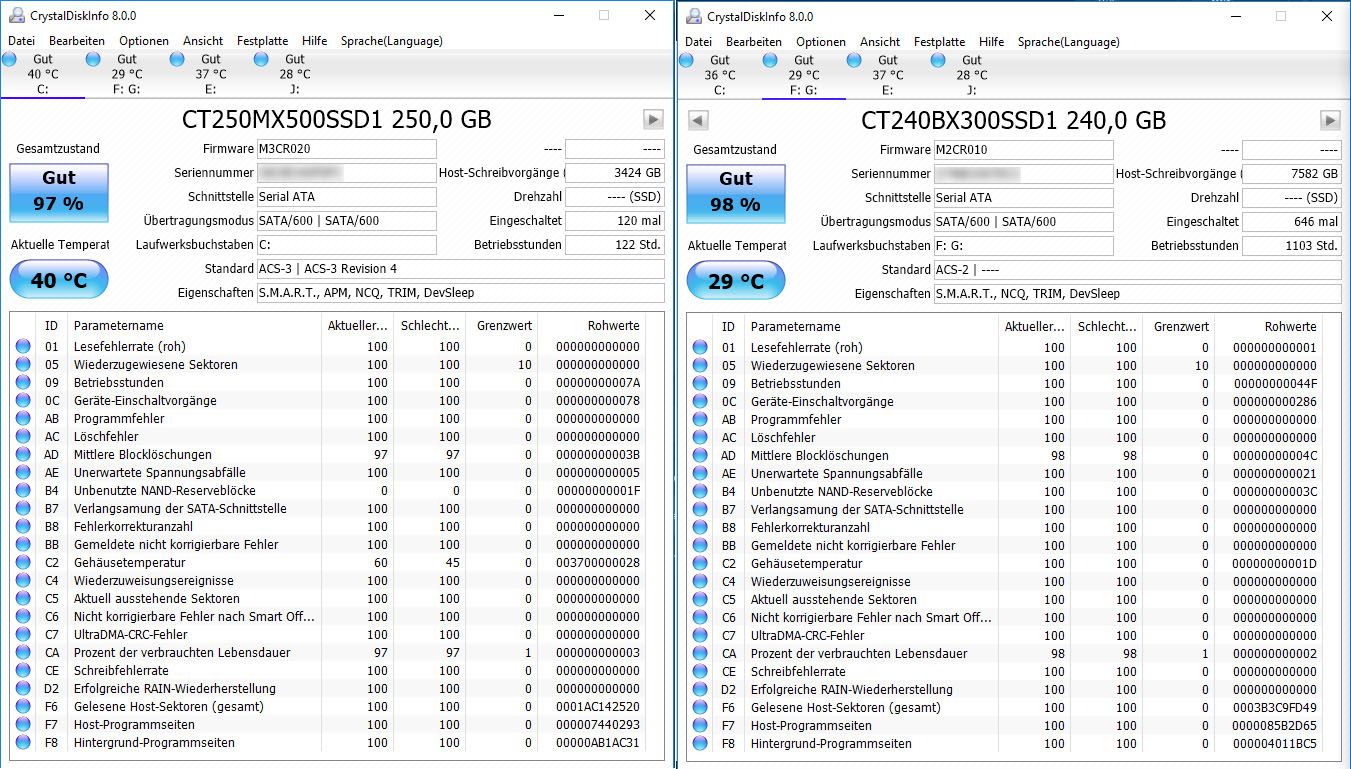The width and height of the screenshot is (1351, 769).
Task: Click Standard field ACS-2 in right window
Action: click(x=1138, y=270)
